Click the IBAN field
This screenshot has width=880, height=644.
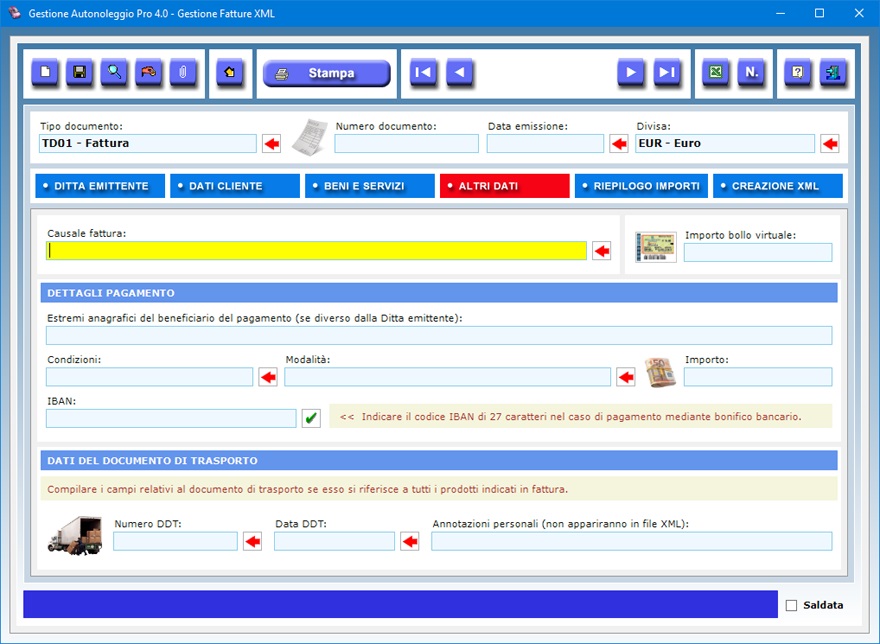pos(171,418)
